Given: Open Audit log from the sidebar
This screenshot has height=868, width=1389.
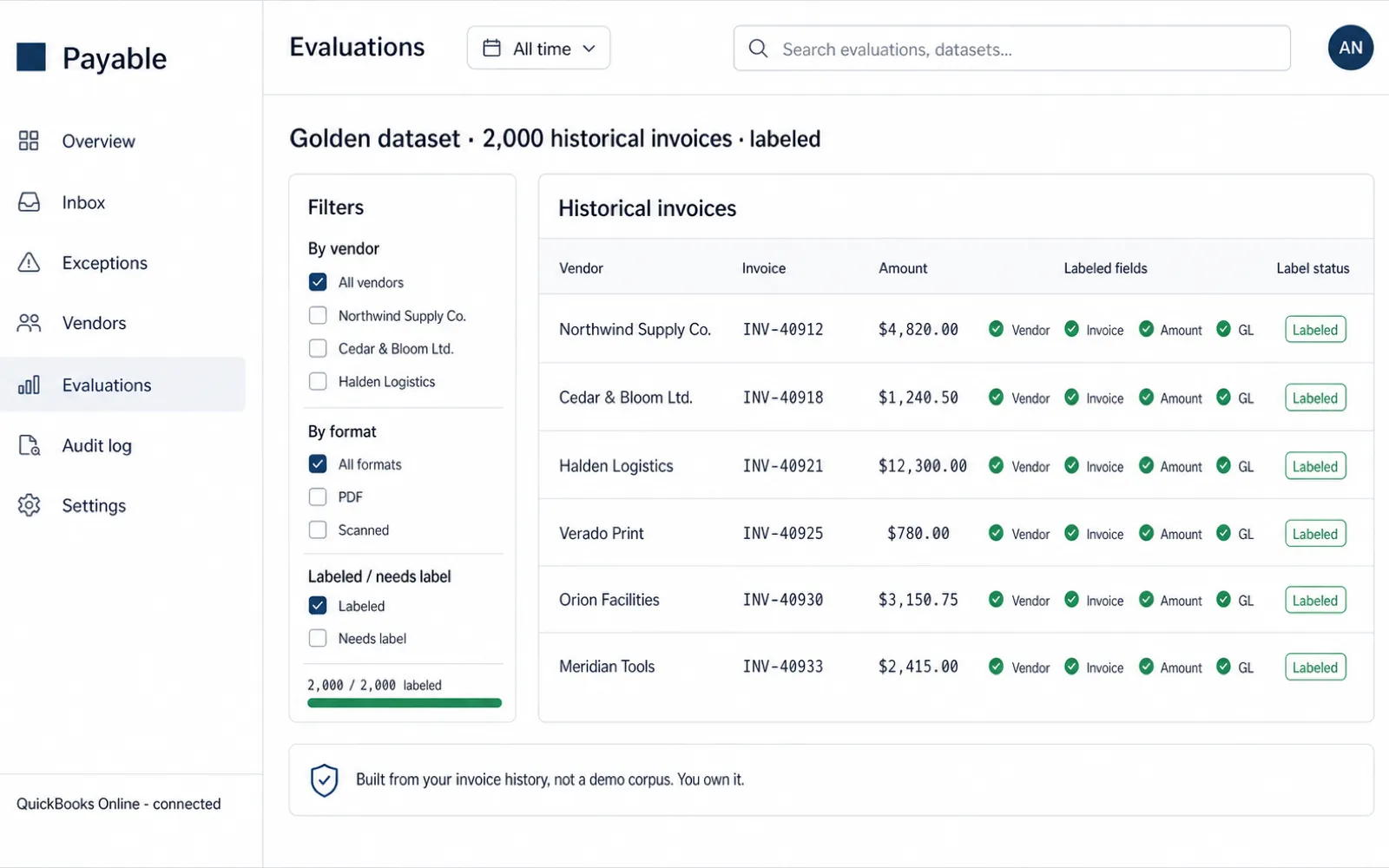Looking at the screenshot, I should click(122, 445).
